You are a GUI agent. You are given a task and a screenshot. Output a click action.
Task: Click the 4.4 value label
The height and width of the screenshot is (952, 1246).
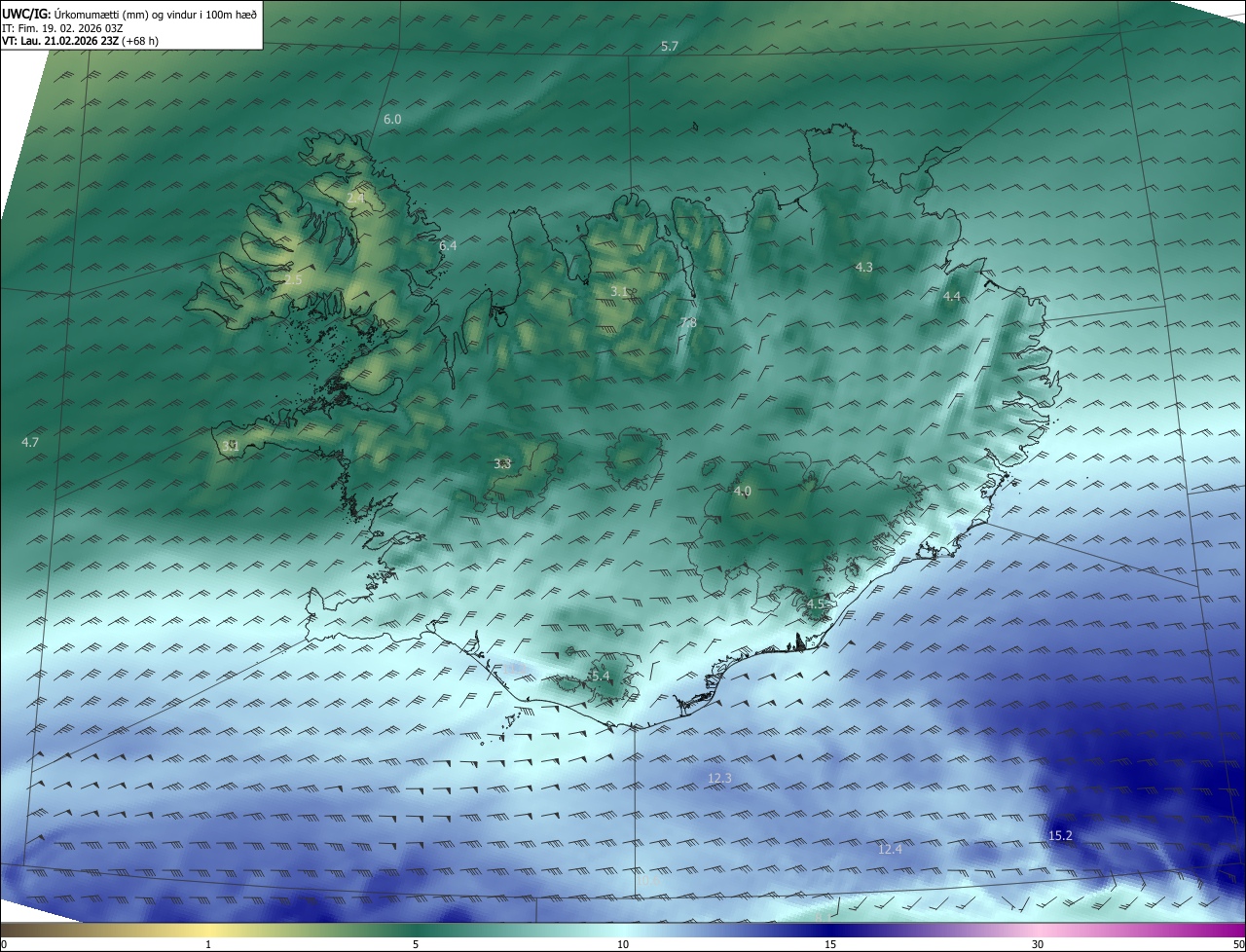(x=951, y=296)
